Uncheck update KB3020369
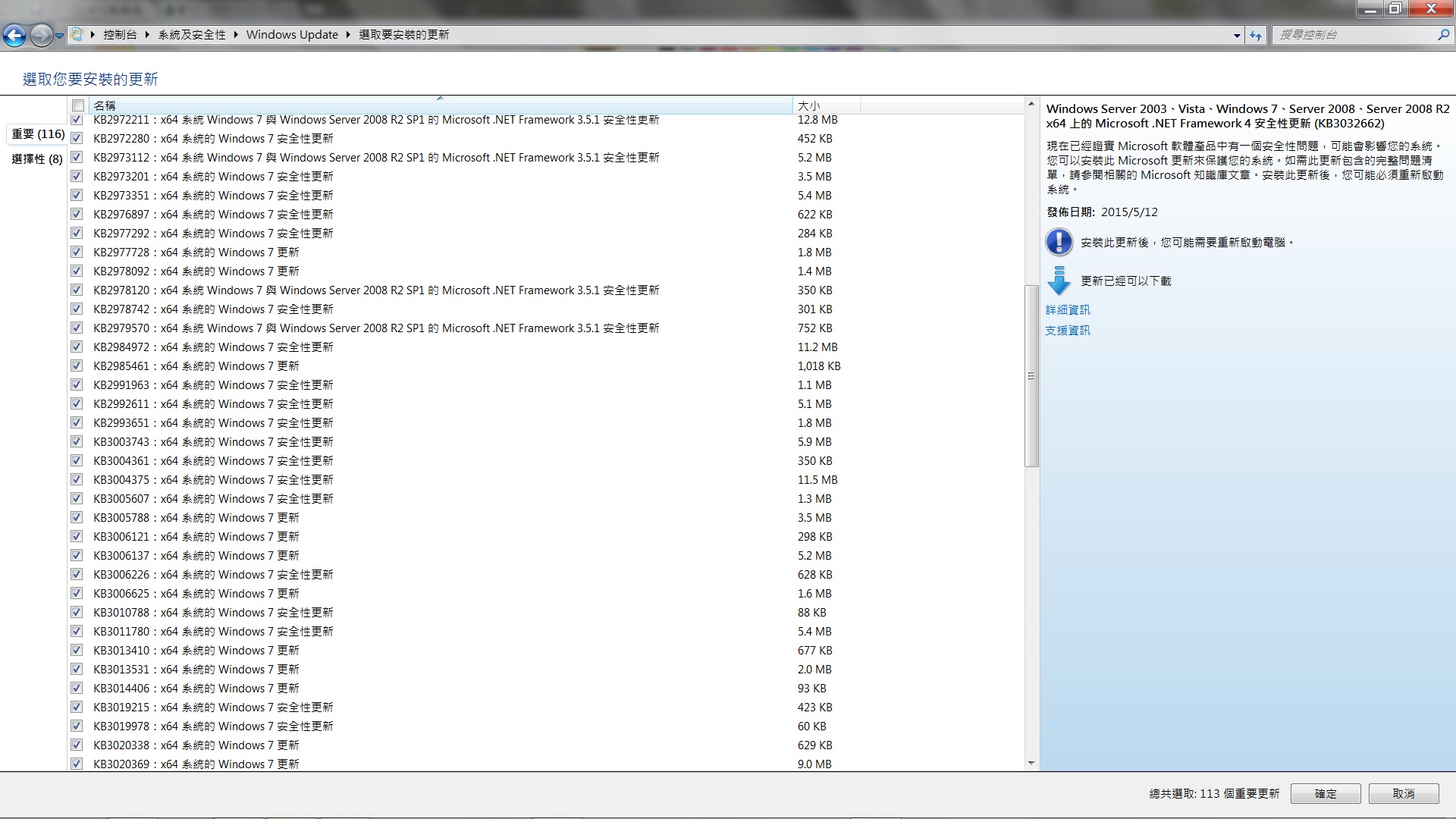 click(x=77, y=764)
